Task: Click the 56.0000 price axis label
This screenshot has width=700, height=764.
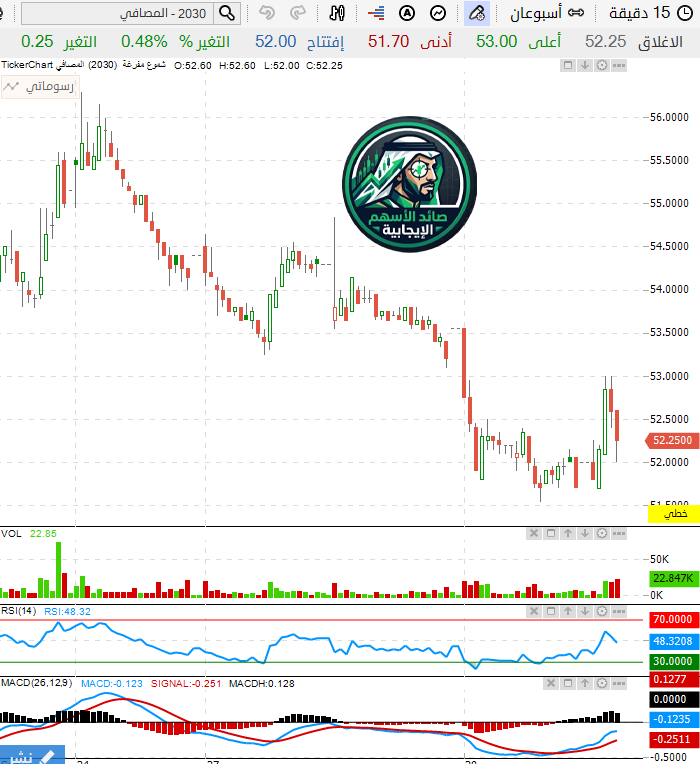Action: (x=669, y=117)
